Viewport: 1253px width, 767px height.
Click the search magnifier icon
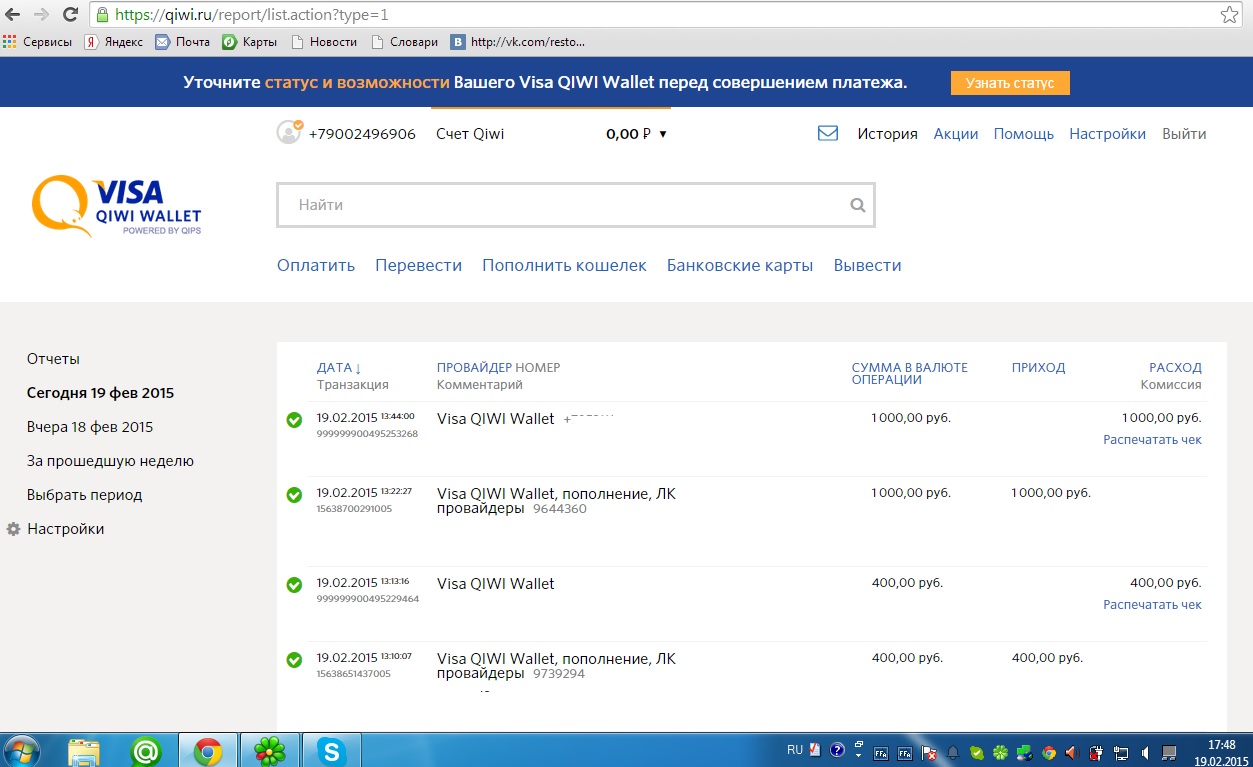(x=857, y=205)
